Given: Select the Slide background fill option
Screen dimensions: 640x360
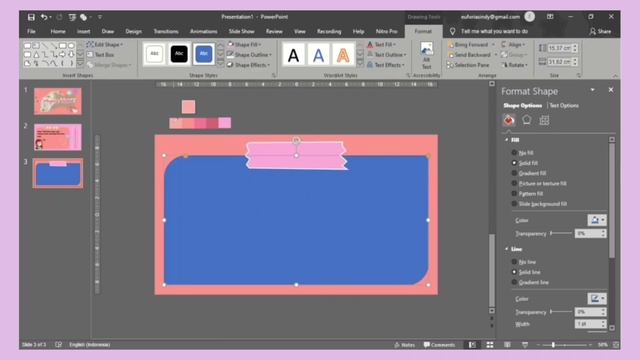Looking at the screenshot, I should click(539, 204).
